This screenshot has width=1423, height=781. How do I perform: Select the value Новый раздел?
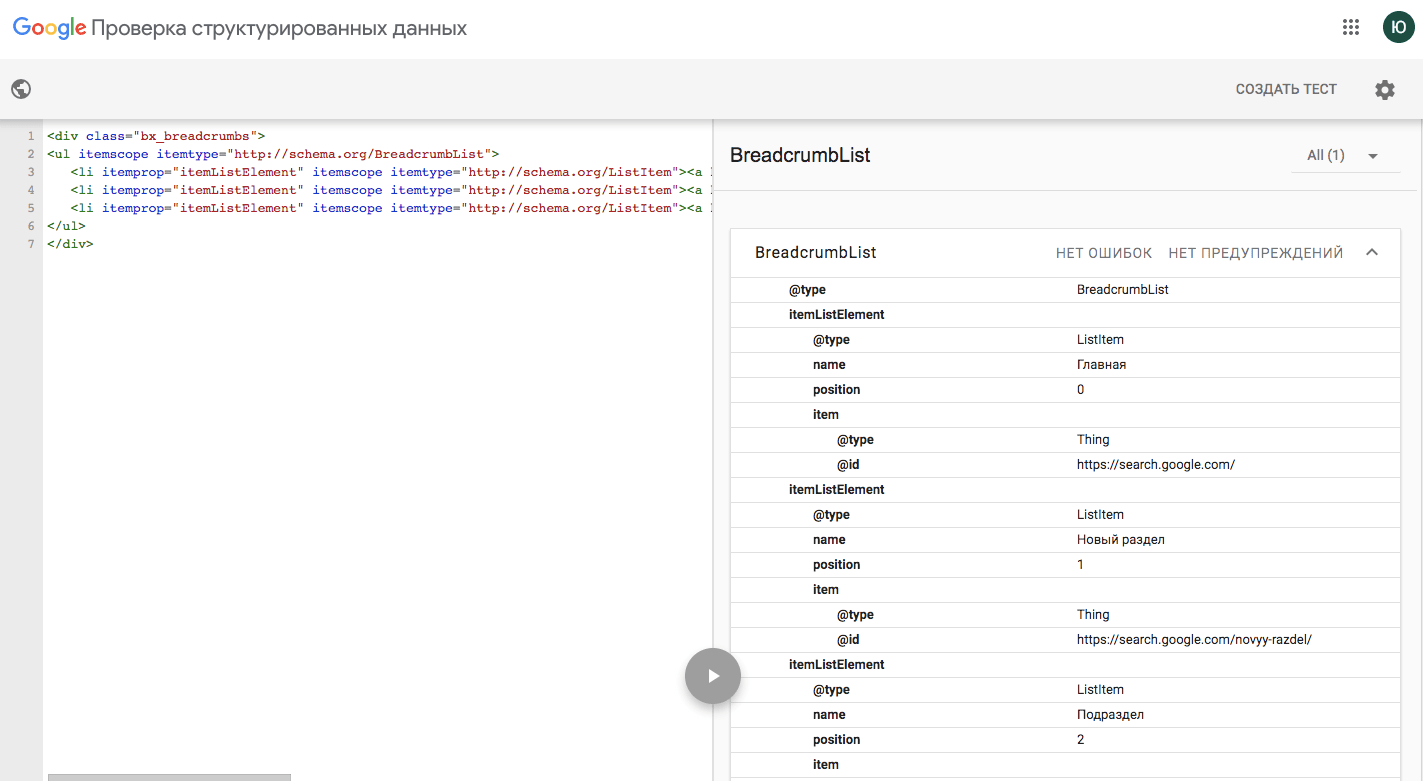tap(1121, 539)
